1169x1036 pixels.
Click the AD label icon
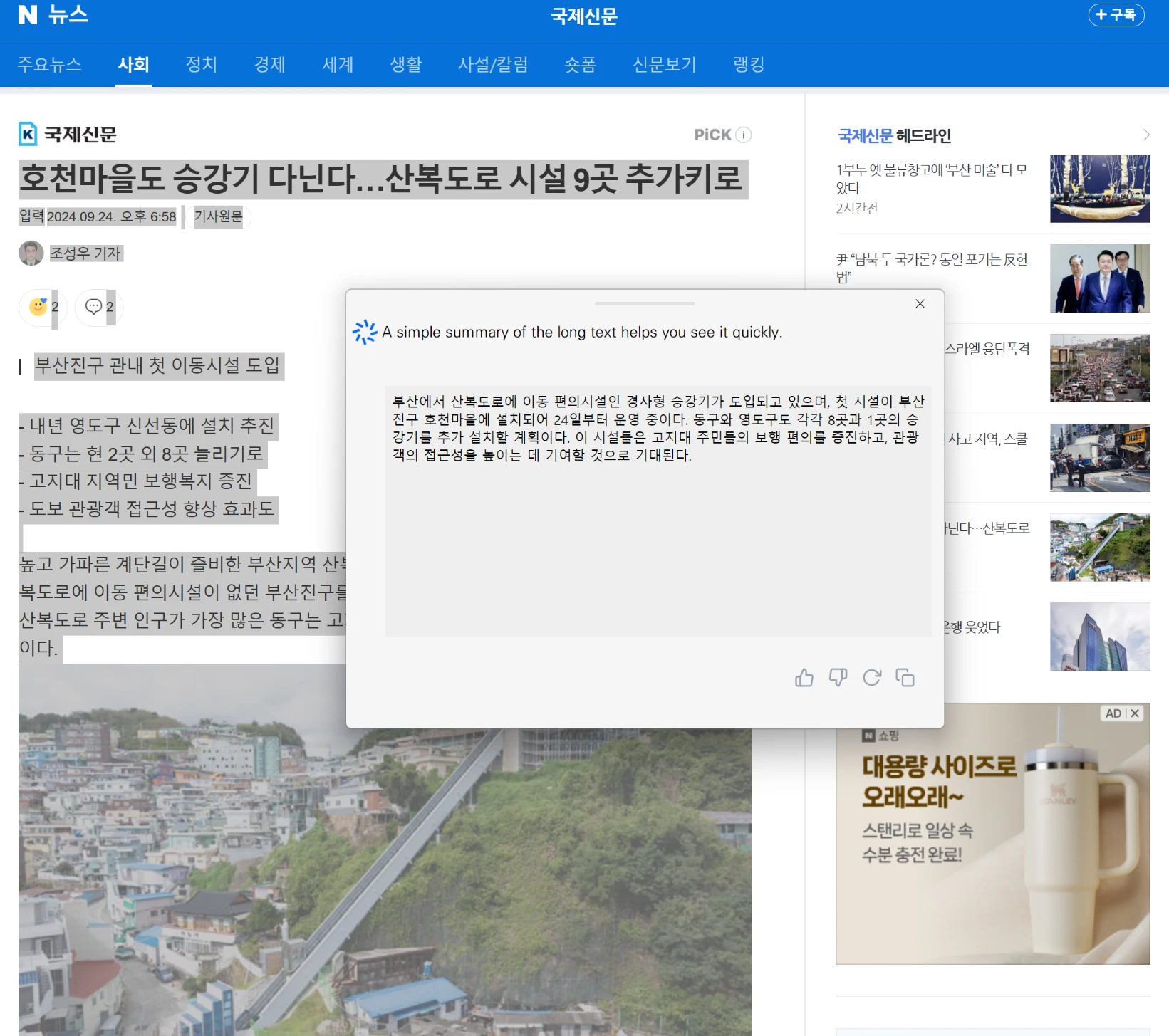tap(1113, 713)
